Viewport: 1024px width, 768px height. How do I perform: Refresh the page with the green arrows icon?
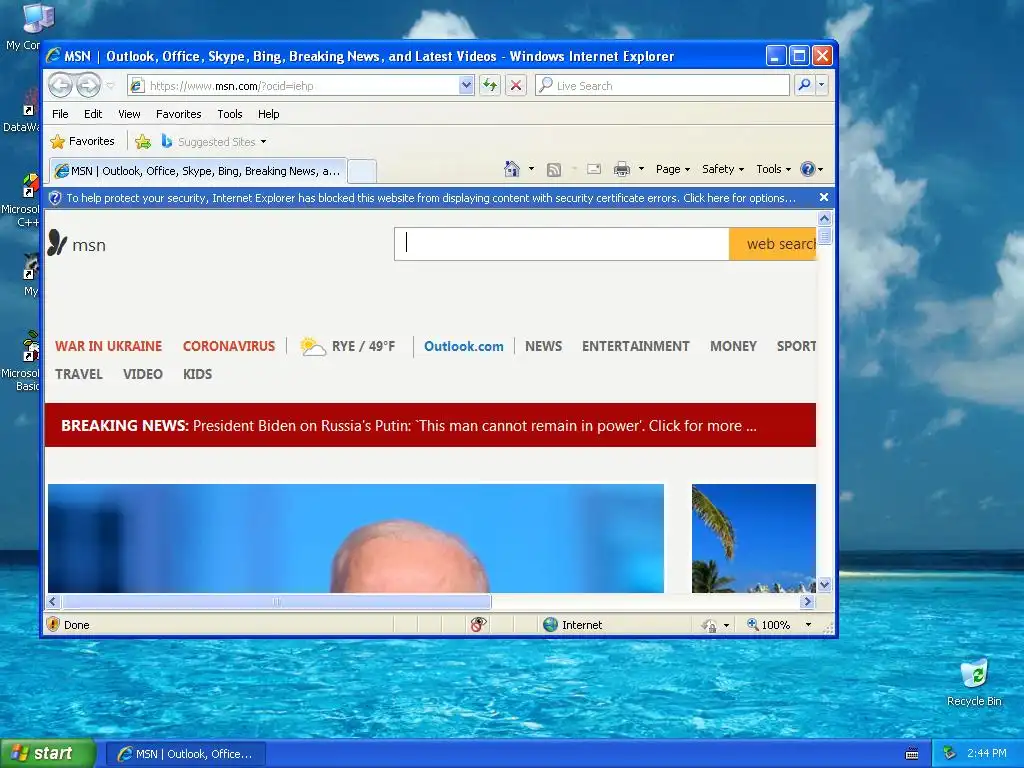[x=490, y=85]
